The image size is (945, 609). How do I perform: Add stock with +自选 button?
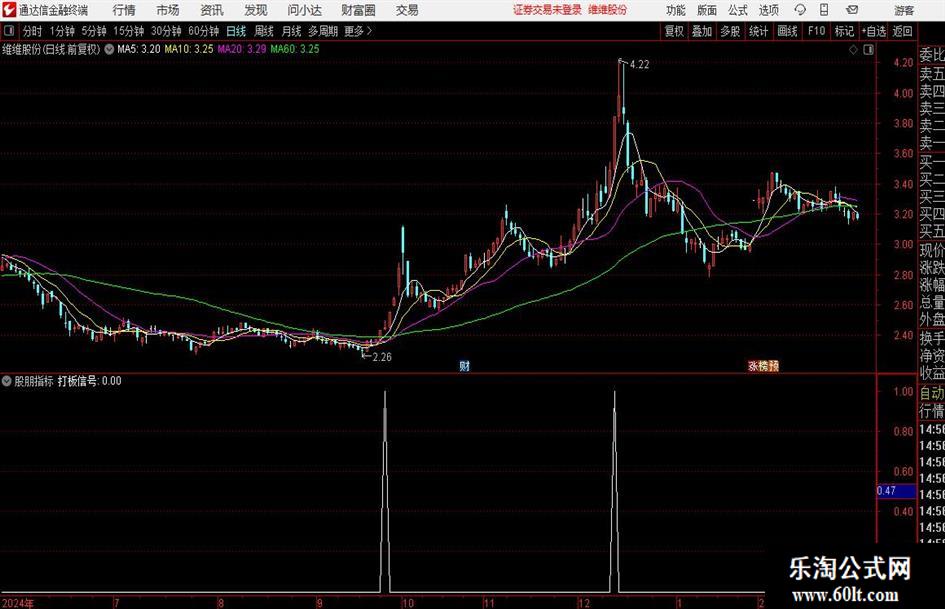click(873, 31)
